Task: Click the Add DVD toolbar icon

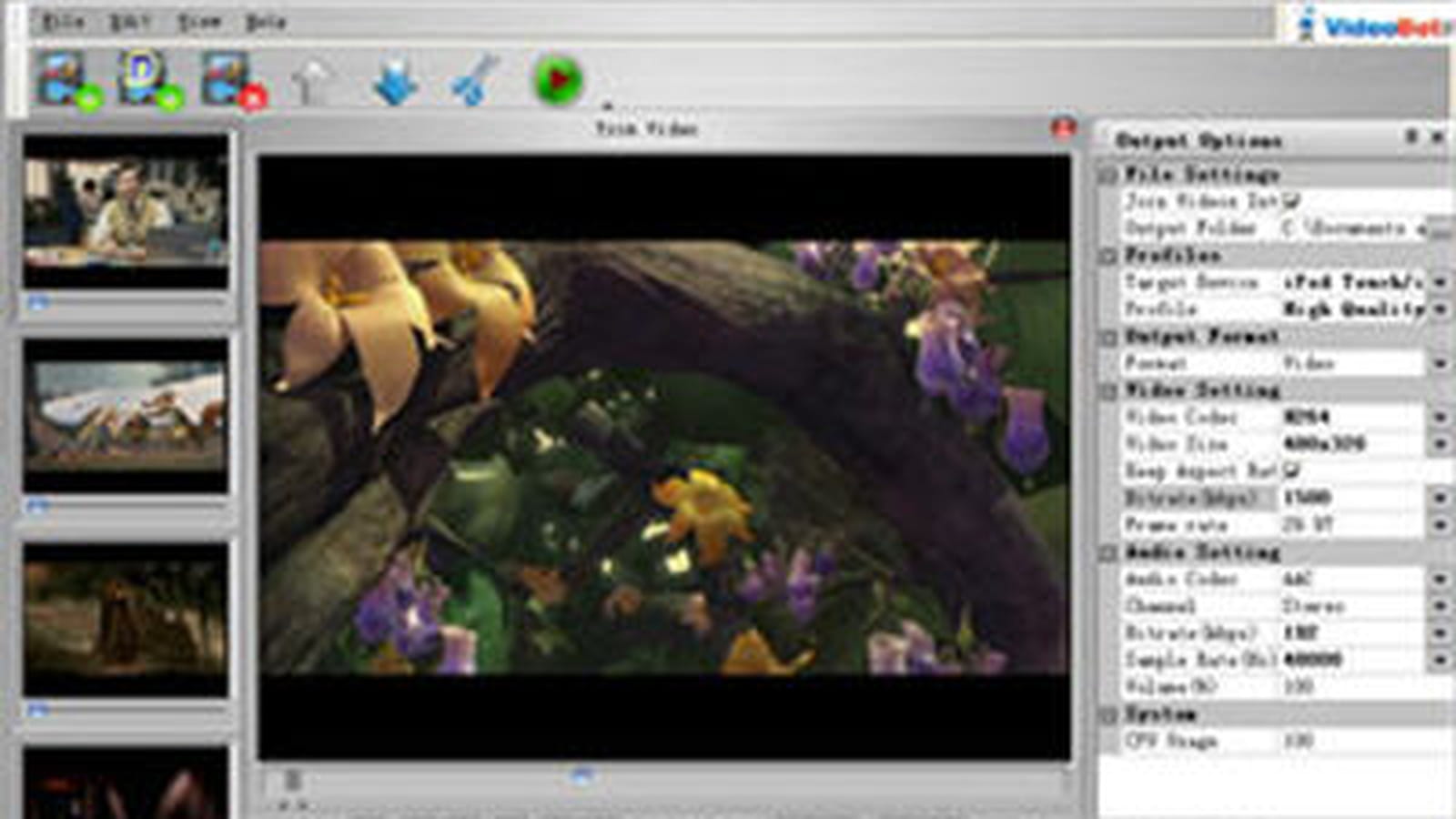Action: point(148,81)
